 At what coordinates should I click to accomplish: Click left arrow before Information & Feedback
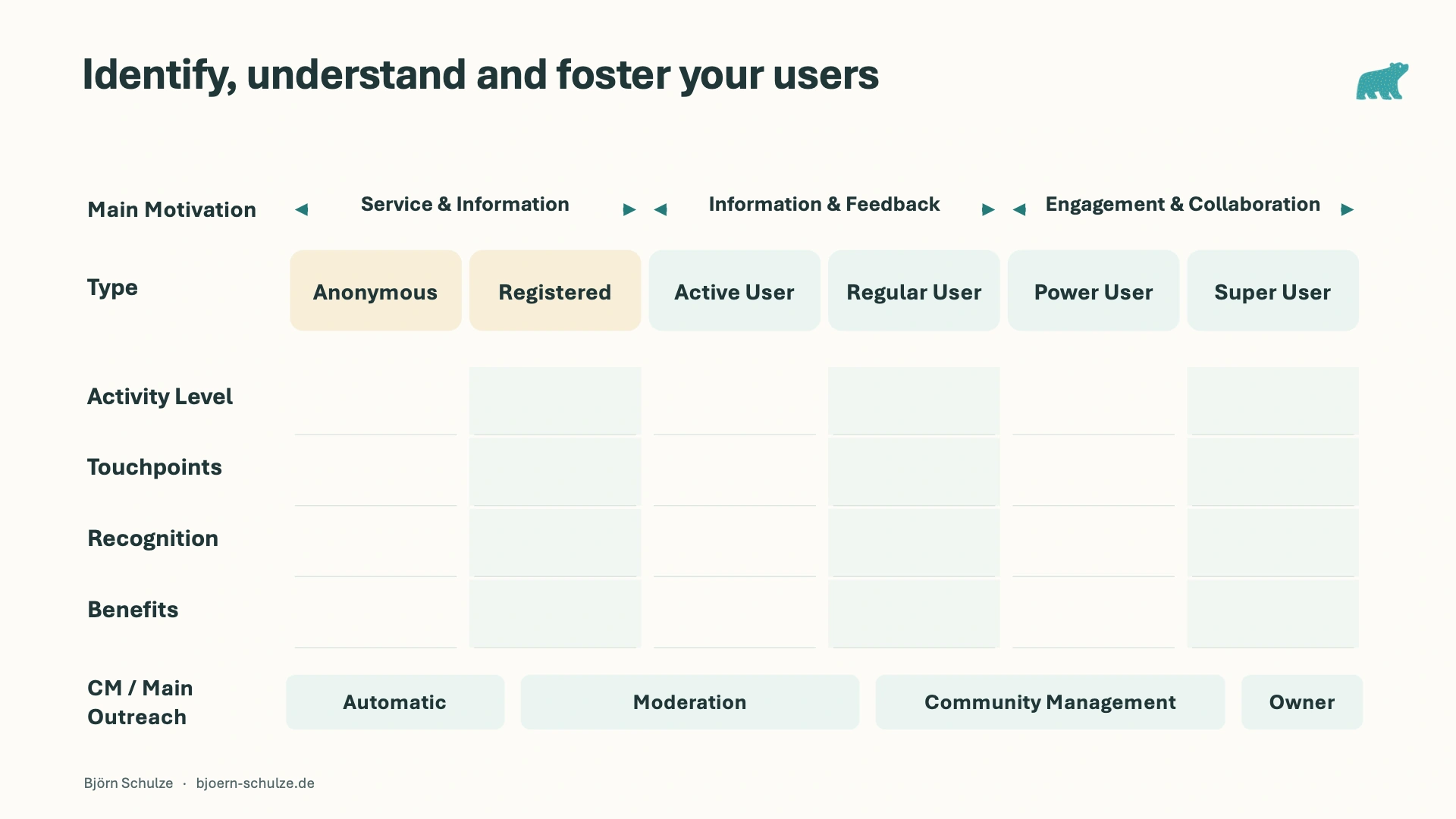point(661,209)
